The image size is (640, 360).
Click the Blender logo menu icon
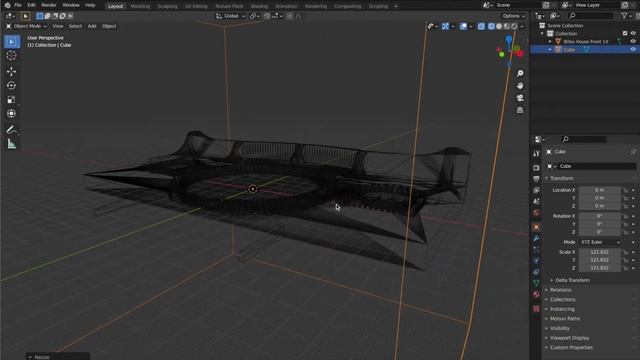point(7,5)
